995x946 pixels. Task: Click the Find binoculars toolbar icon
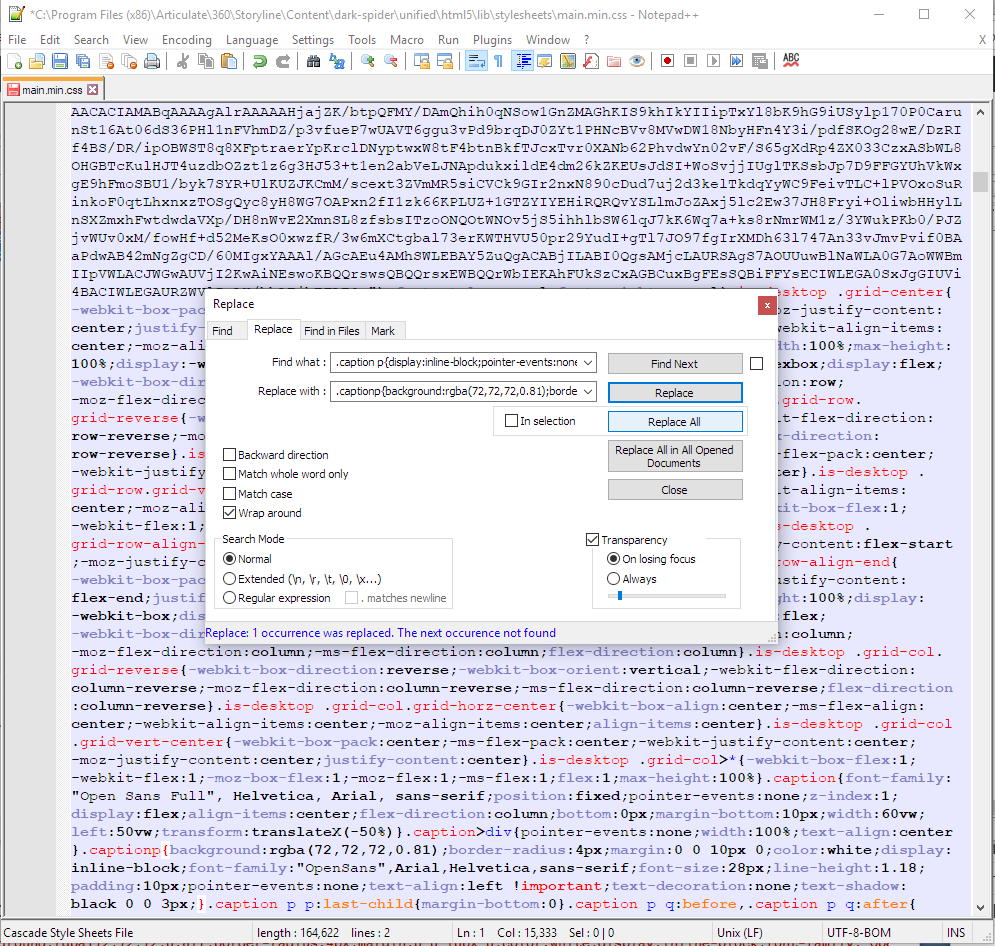pos(313,61)
